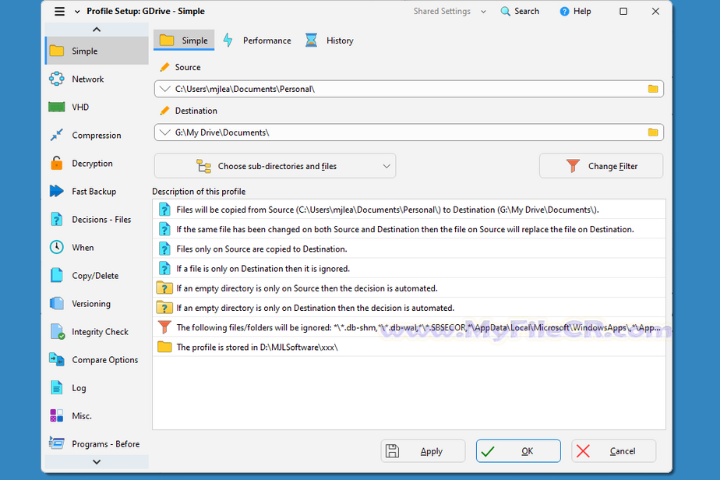720x480 pixels.
Task: Open the VHD section icon
Action: 56,107
